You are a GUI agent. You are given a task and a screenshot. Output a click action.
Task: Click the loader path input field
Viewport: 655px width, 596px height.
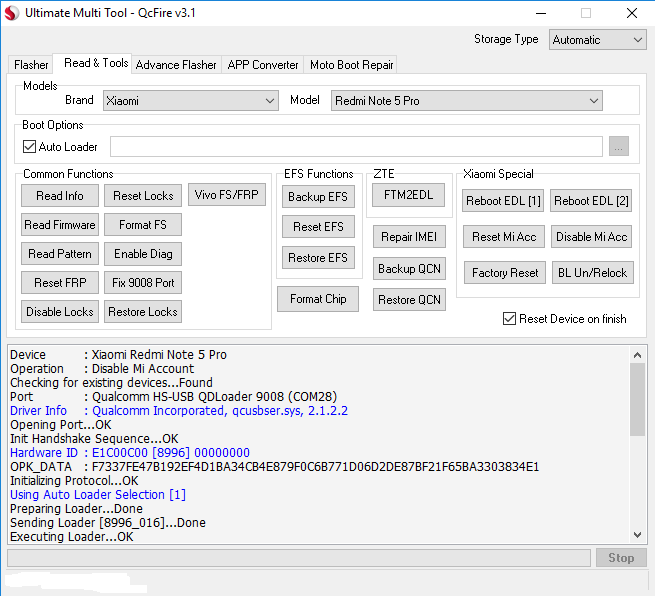point(356,146)
